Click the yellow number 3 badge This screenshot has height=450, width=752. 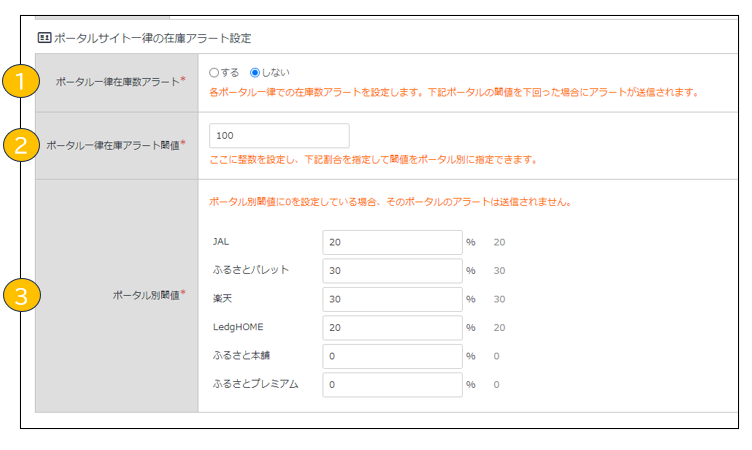tap(21, 295)
